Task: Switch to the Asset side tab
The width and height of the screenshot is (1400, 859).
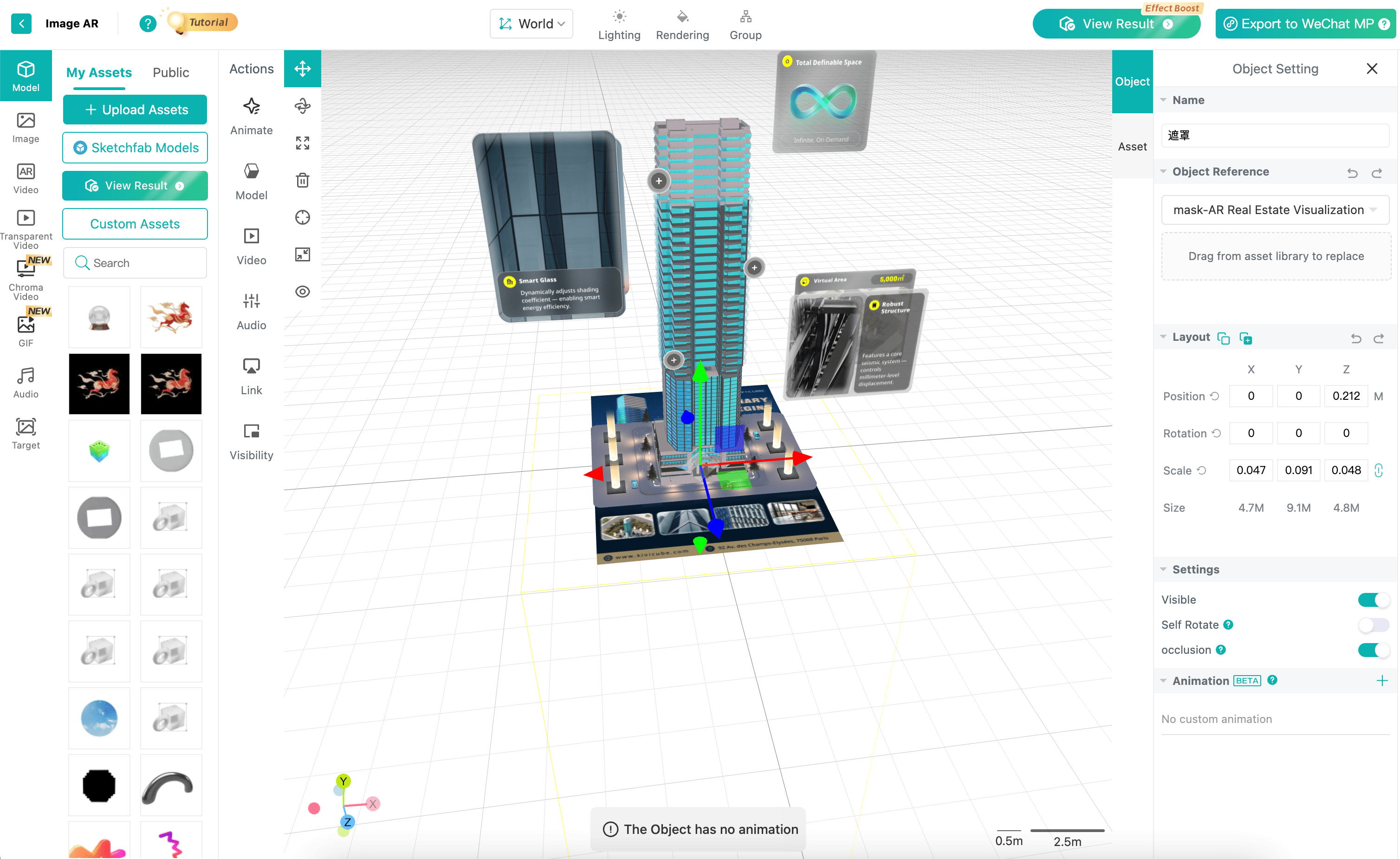Action: pyautogui.click(x=1132, y=146)
